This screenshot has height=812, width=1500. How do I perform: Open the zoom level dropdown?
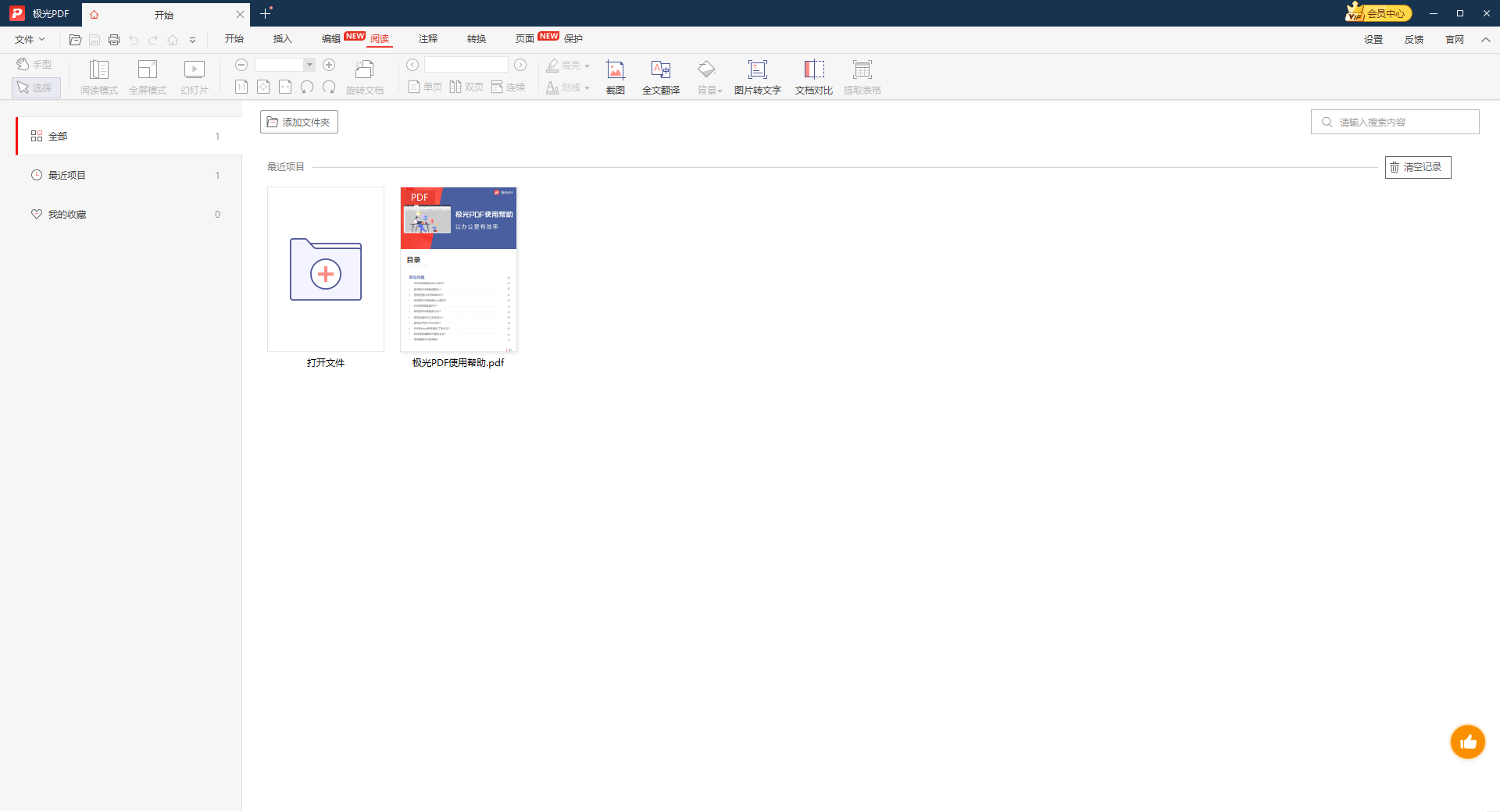pyautogui.click(x=309, y=65)
